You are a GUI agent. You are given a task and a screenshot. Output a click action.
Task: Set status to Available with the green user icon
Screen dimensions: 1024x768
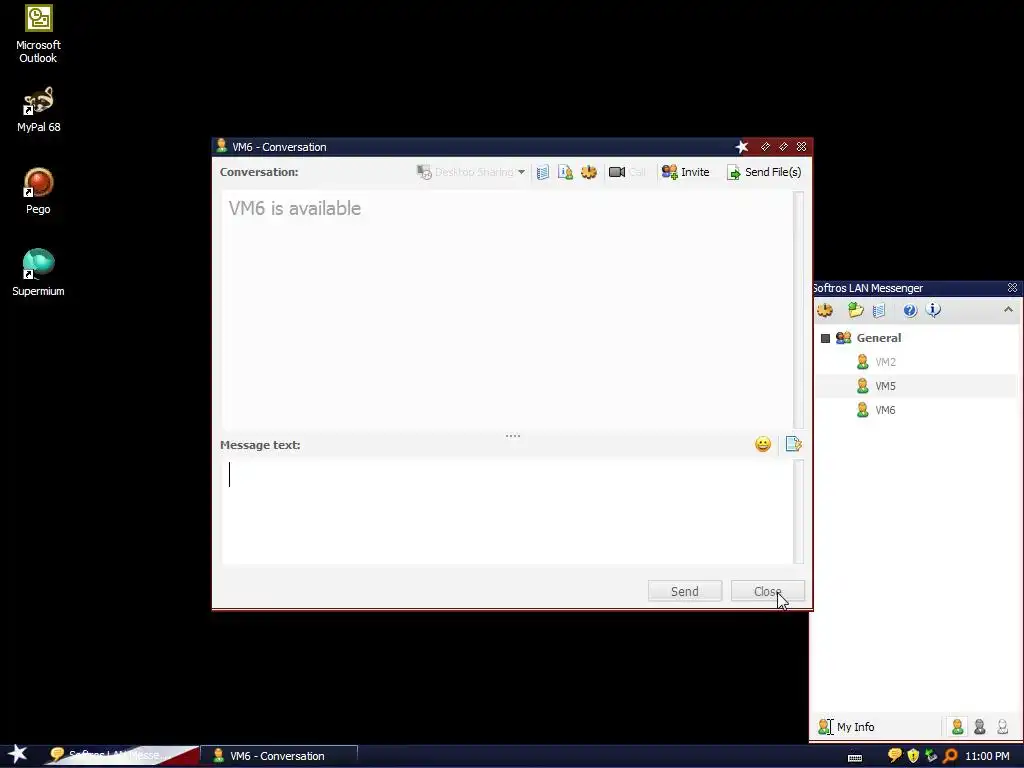[x=957, y=726]
